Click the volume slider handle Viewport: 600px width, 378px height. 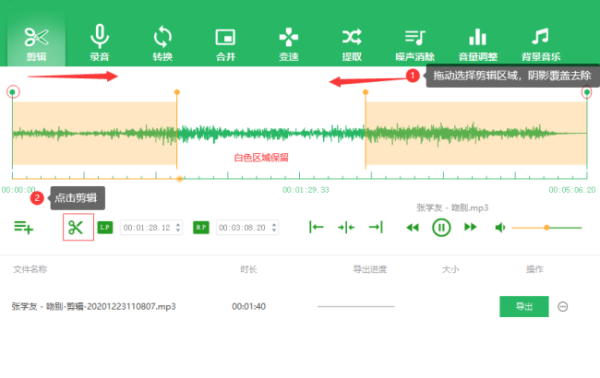point(547,228)
